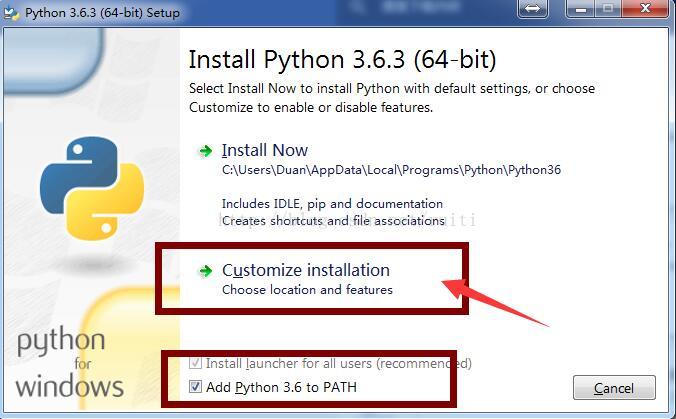The width and height of the screenshot is (676, 419).
Task: Click the disabled maximize button
Action: 608,9
